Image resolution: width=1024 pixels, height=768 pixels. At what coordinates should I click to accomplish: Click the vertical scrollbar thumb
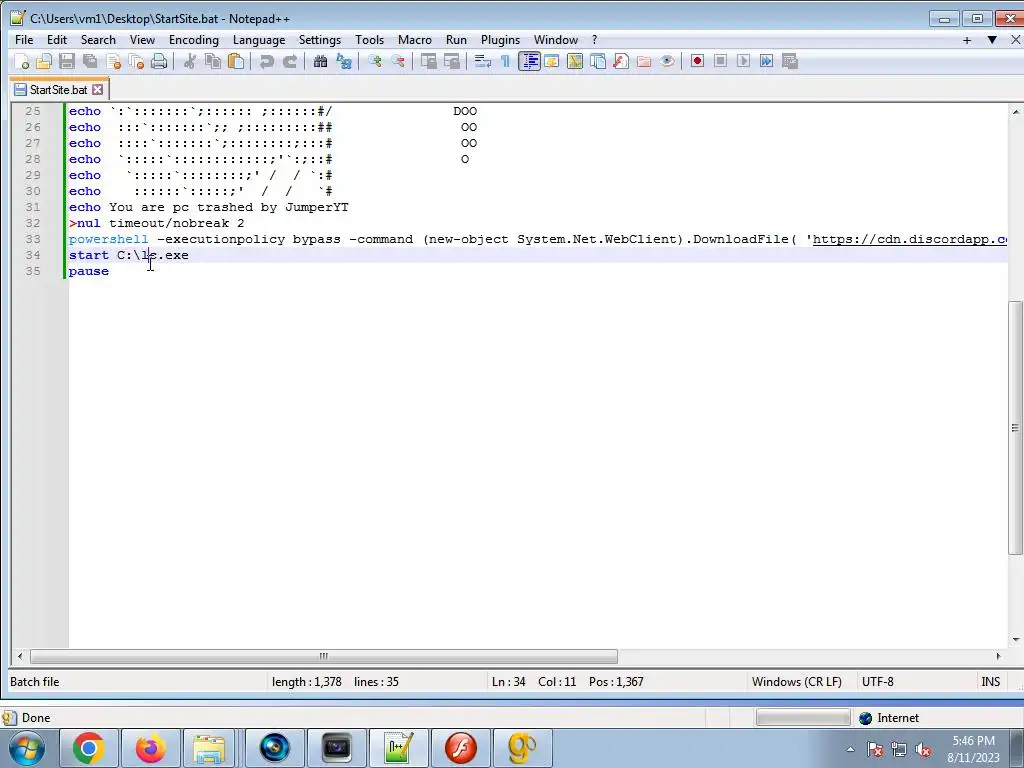pos(1015,428)
